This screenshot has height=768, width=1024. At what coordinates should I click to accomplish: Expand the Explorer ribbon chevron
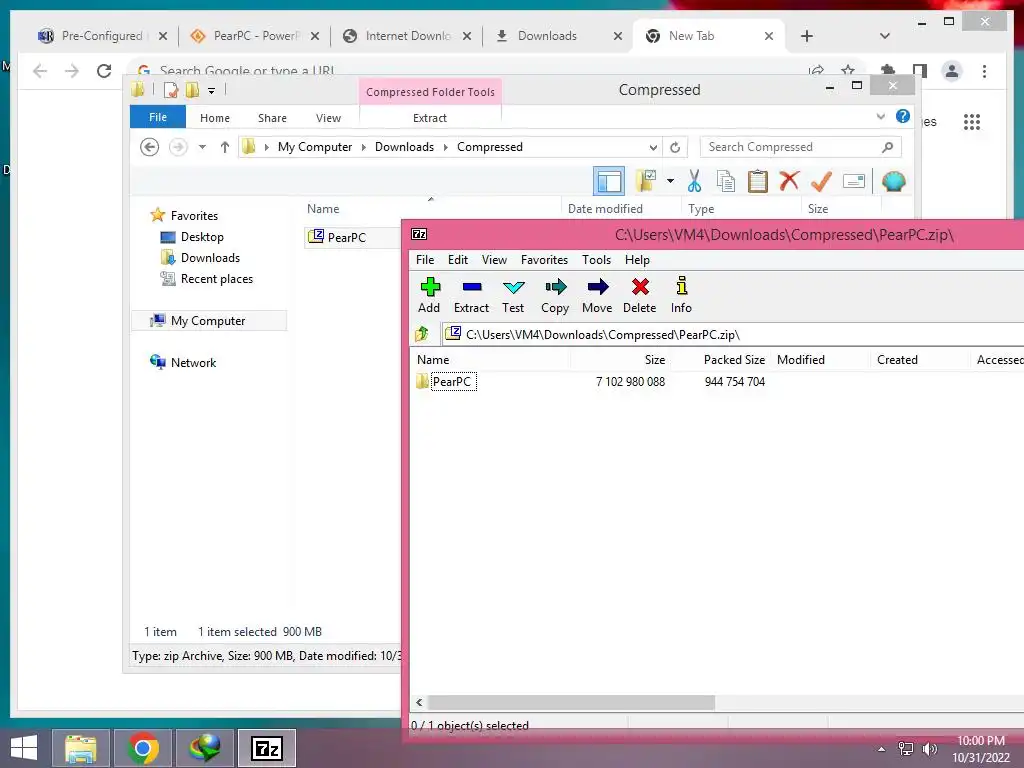(x=880, y=117)
